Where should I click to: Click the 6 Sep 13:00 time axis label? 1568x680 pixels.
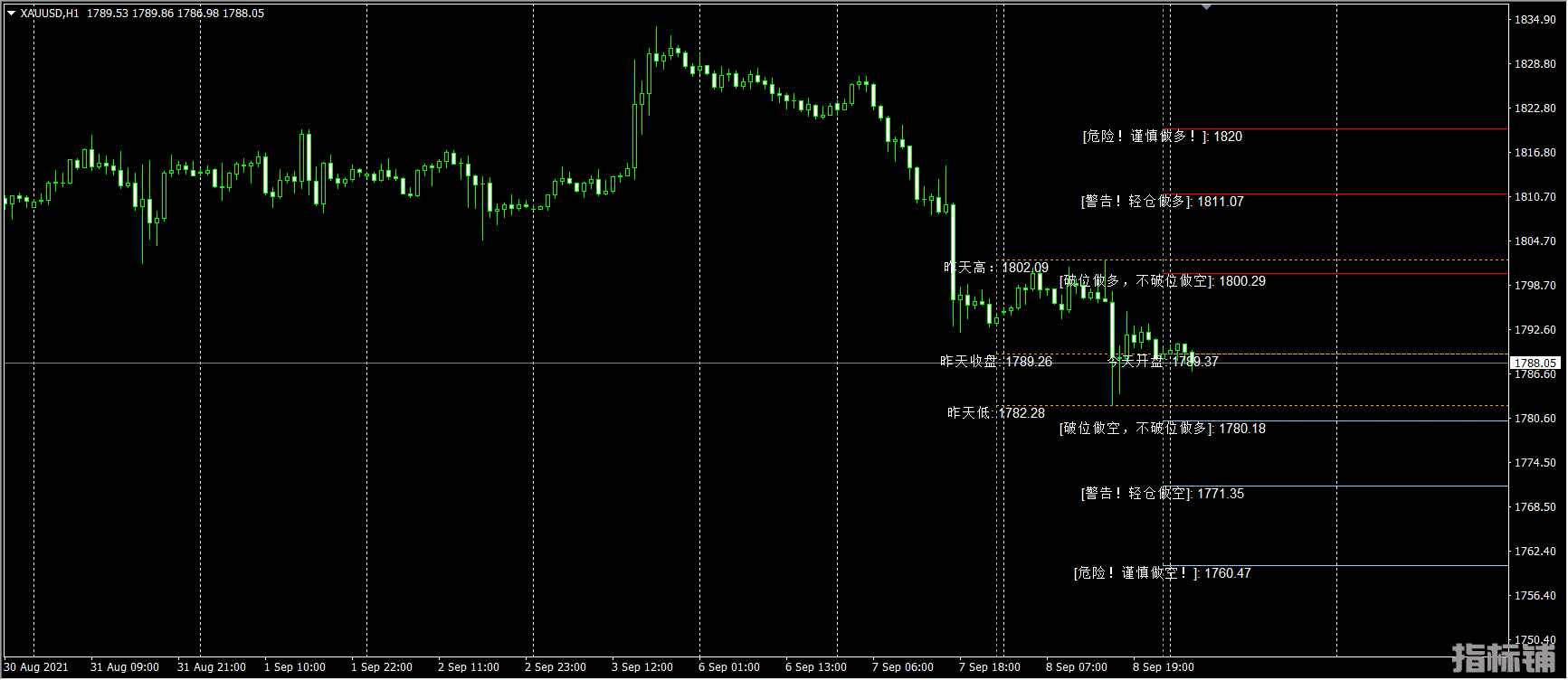[x=816, y=667]
